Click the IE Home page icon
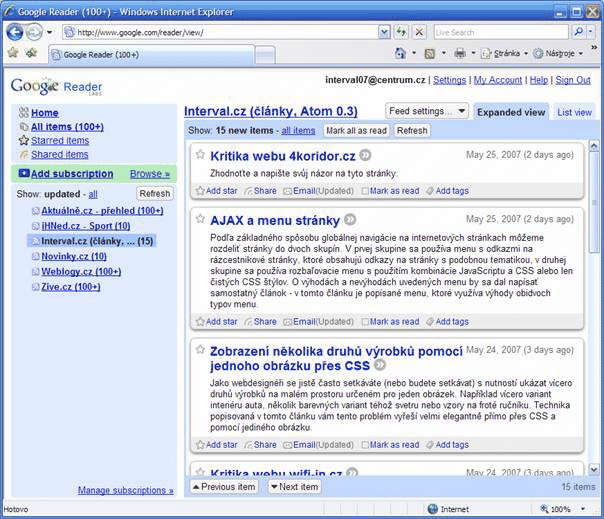 click(400, 53)
